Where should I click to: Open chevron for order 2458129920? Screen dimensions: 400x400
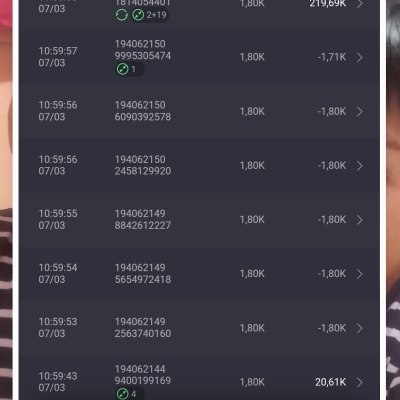(x=360, y=166)
